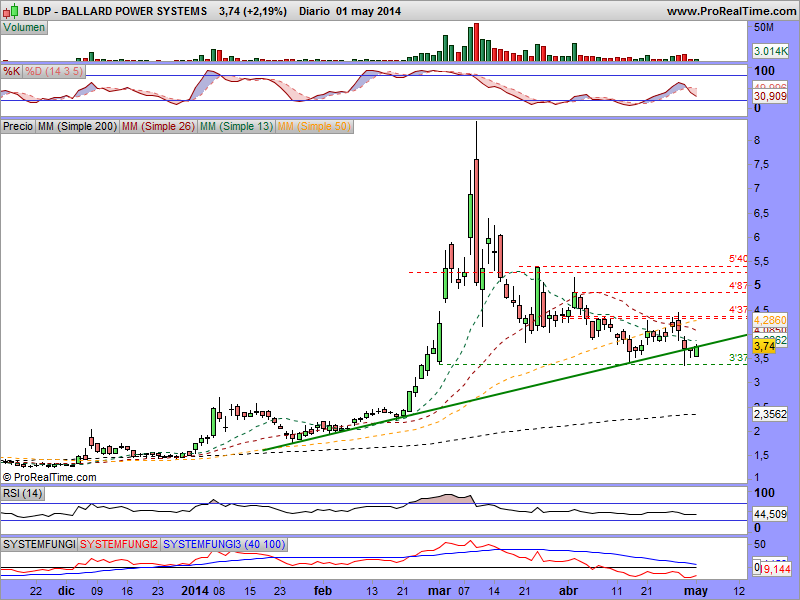The width and height of the screenshot is (800, 600).
Task: Select the MM (Simple 13) label
Action: tap(236, 126)
